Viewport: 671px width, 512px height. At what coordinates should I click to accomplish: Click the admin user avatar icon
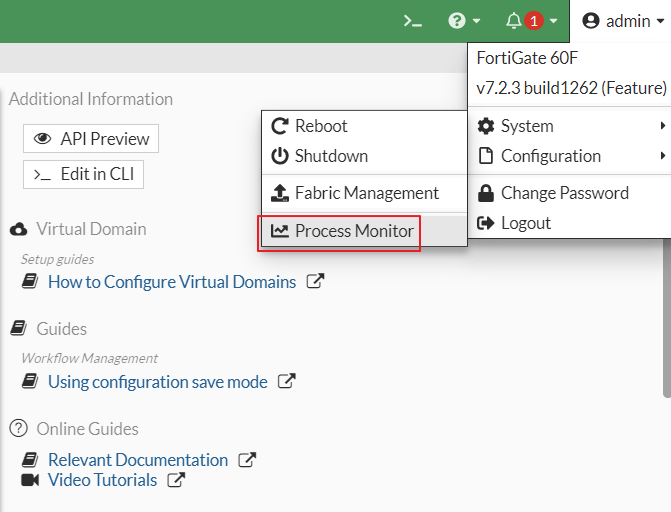coord(591,21)
